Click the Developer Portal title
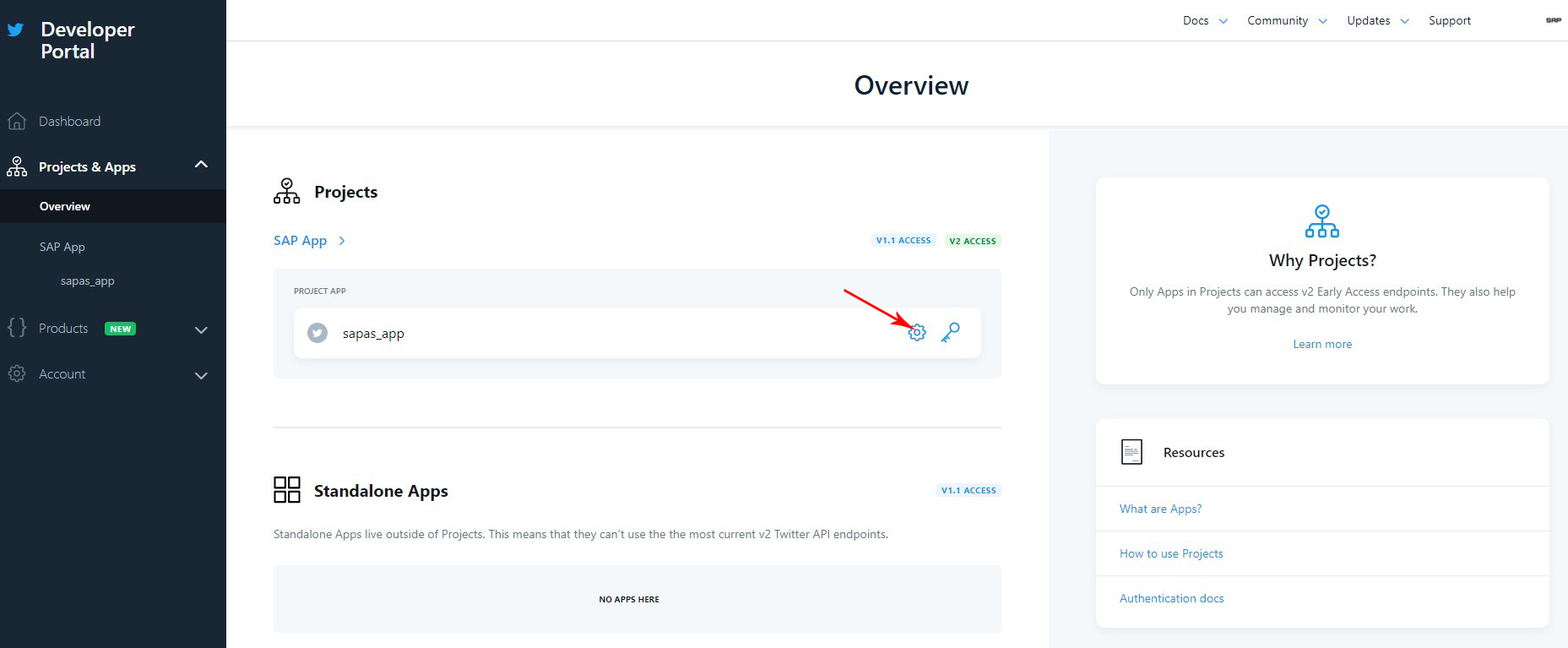 (x=88, y=41)
